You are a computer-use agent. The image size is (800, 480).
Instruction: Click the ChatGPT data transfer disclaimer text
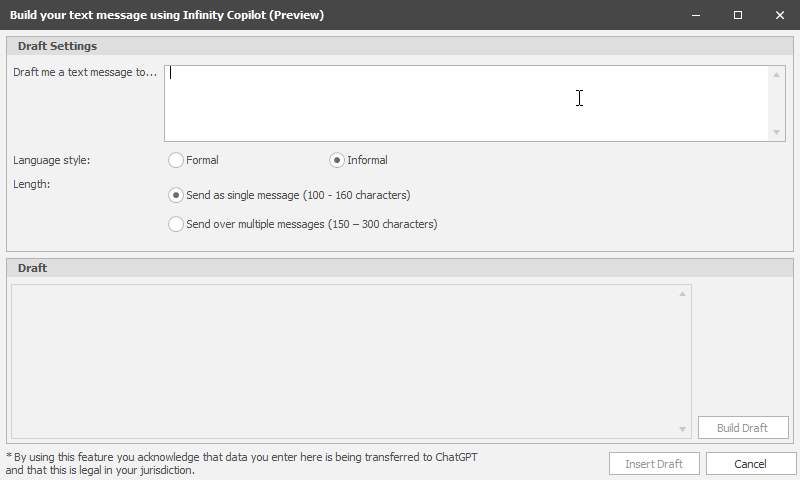pyautogui.click(x=242, y=463)
